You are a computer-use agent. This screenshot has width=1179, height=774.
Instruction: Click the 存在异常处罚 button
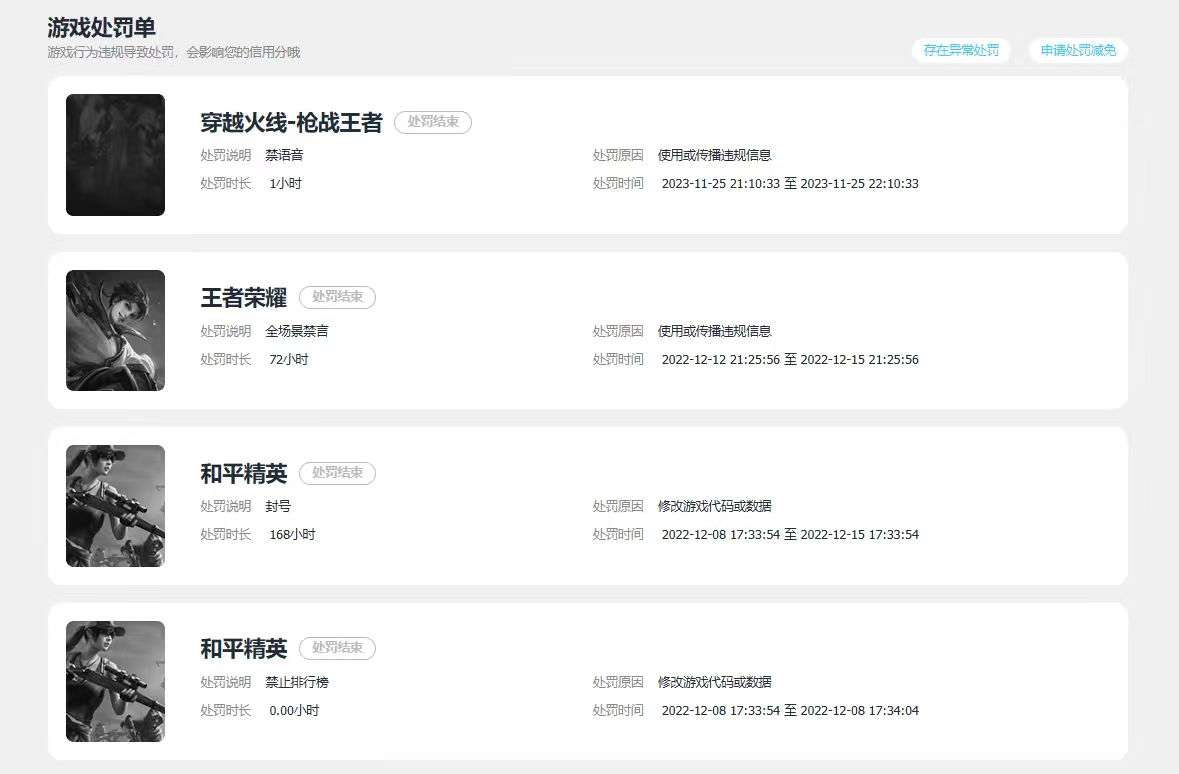[x=961, y=50]
